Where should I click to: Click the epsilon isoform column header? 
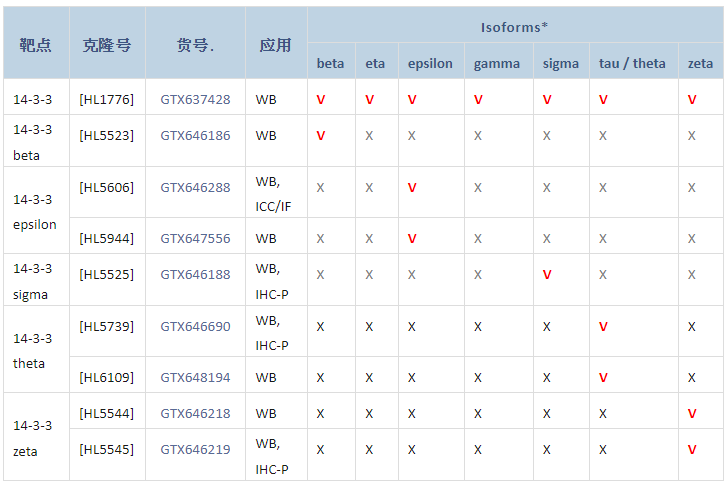(x=431, y=61)
